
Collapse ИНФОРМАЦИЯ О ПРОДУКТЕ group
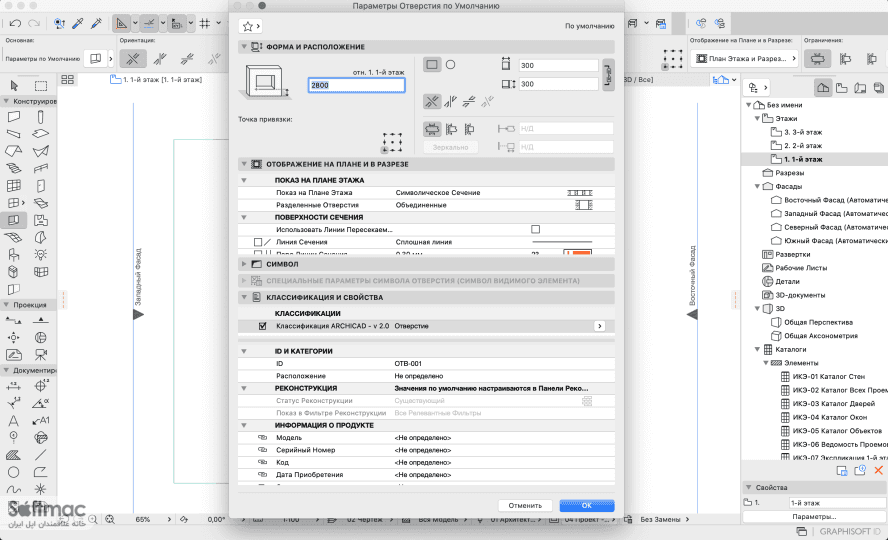244,425
